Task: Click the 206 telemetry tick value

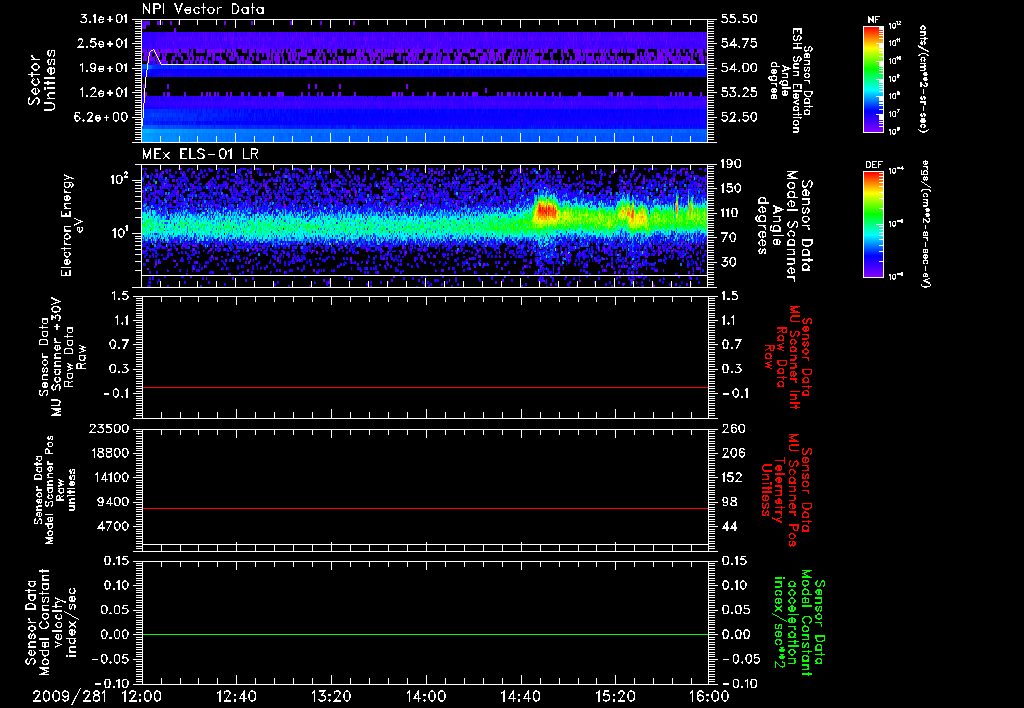Action: pos(732,453)
